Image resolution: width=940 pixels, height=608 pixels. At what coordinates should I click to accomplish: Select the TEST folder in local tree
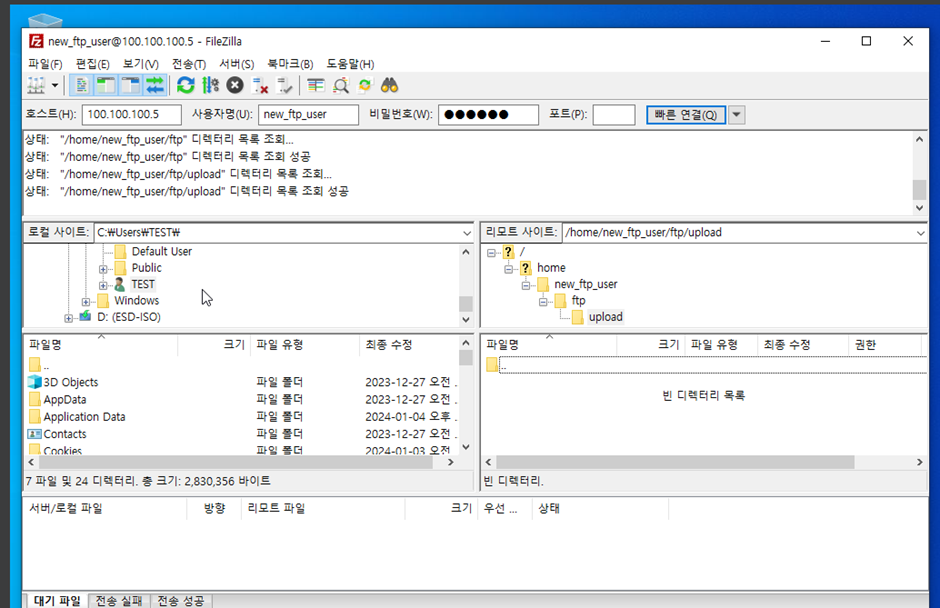[143, 284]
